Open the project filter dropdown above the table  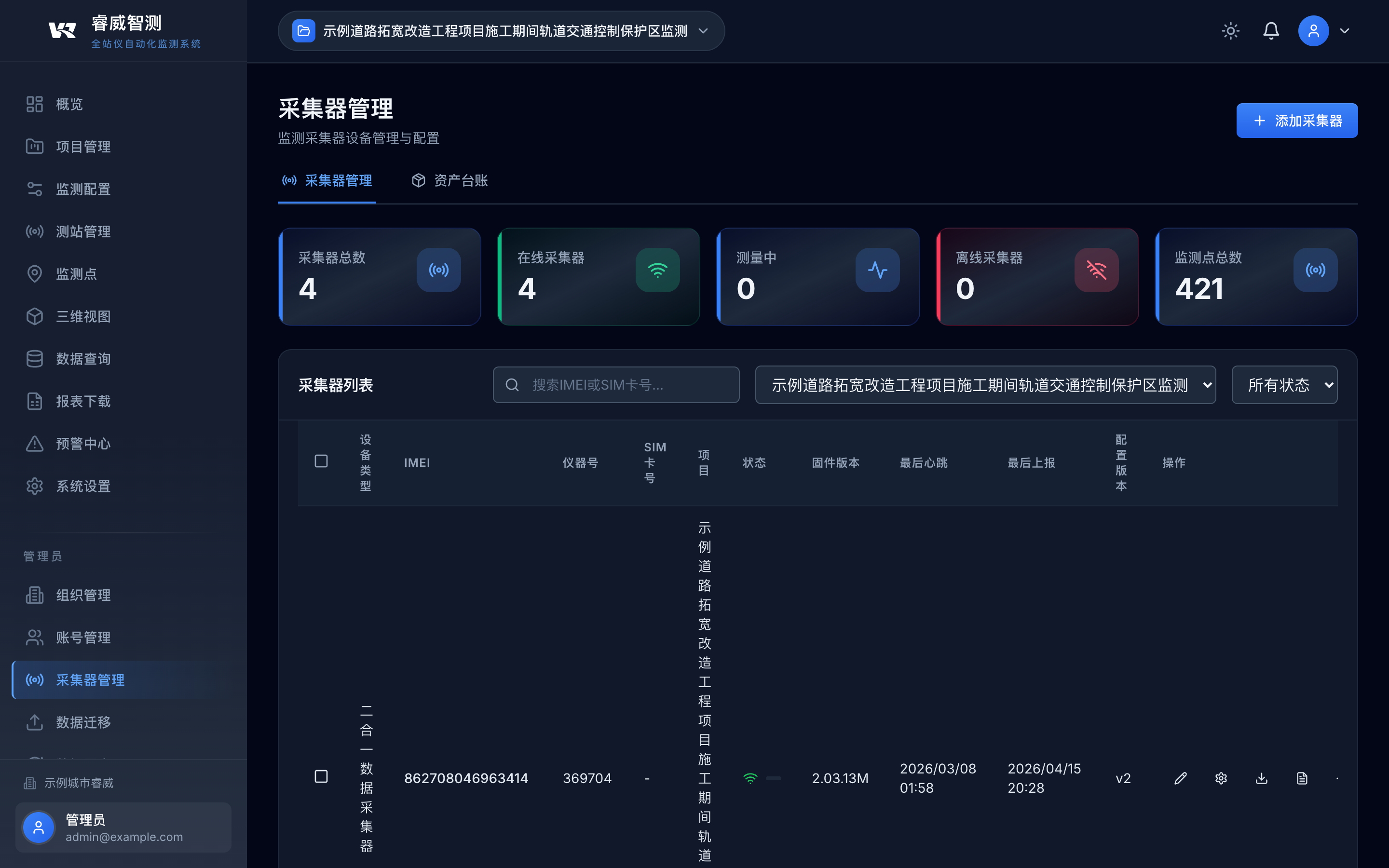(x=984, y=385)
